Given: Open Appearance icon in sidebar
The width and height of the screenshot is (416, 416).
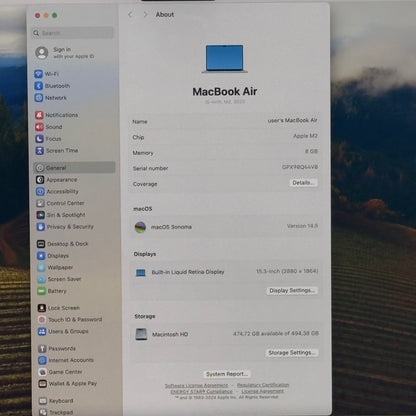Looking at the screenshot, I should point(40,180).
